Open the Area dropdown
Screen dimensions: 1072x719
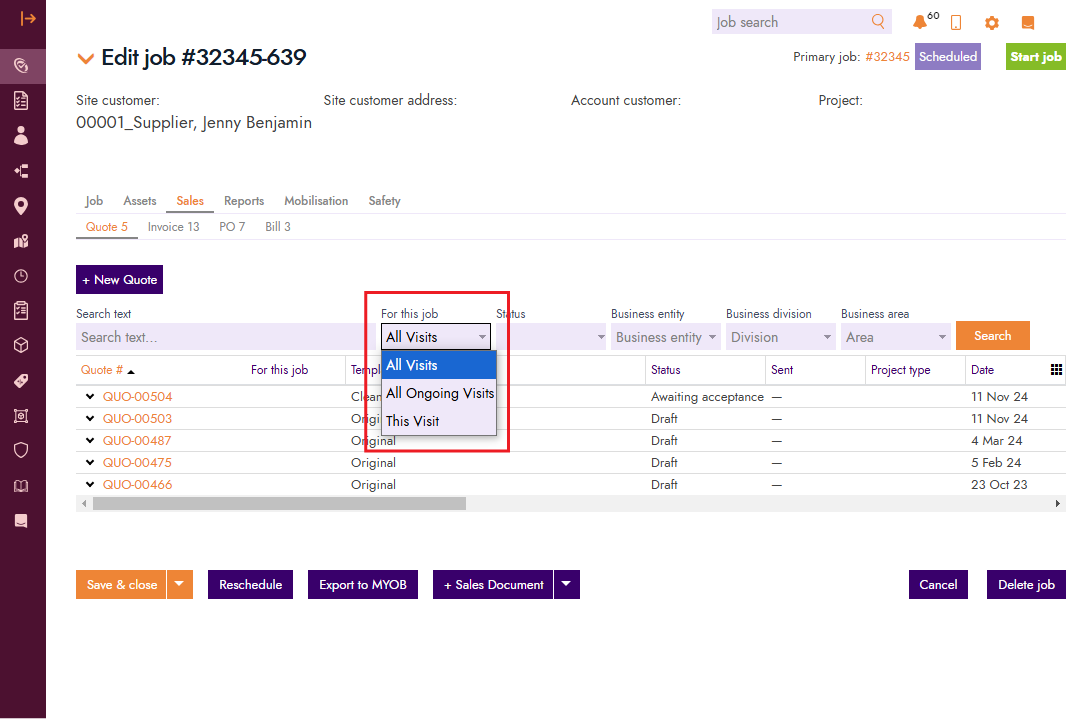895,337
